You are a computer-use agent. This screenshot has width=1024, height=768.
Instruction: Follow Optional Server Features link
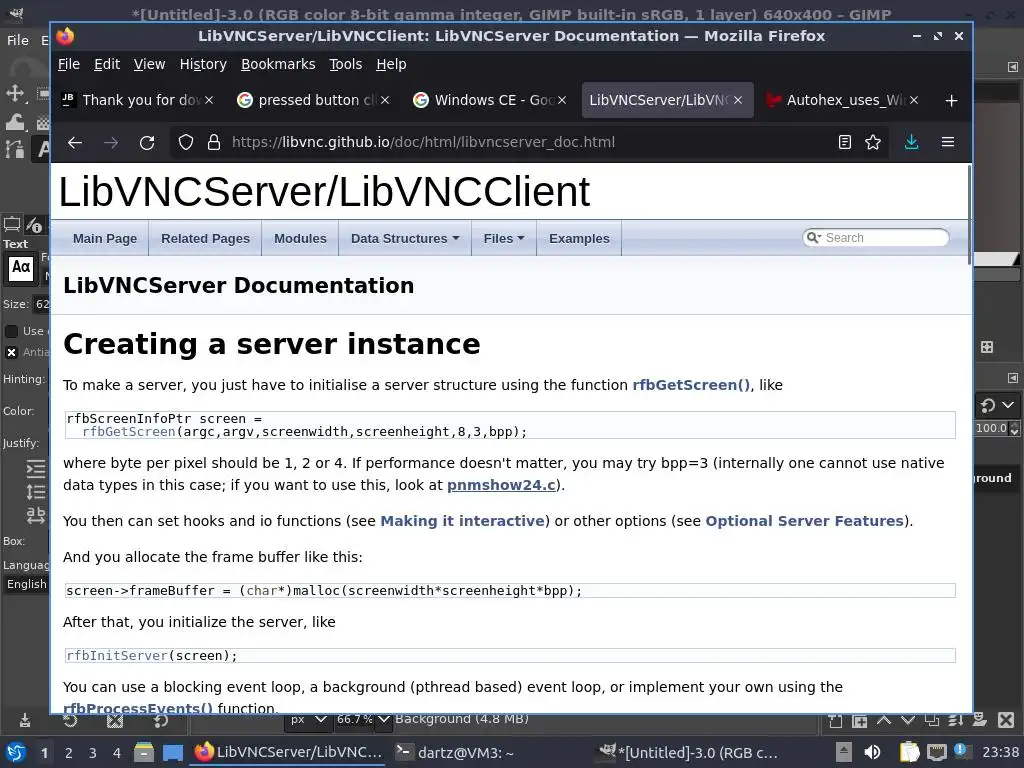tap(805, 521)
